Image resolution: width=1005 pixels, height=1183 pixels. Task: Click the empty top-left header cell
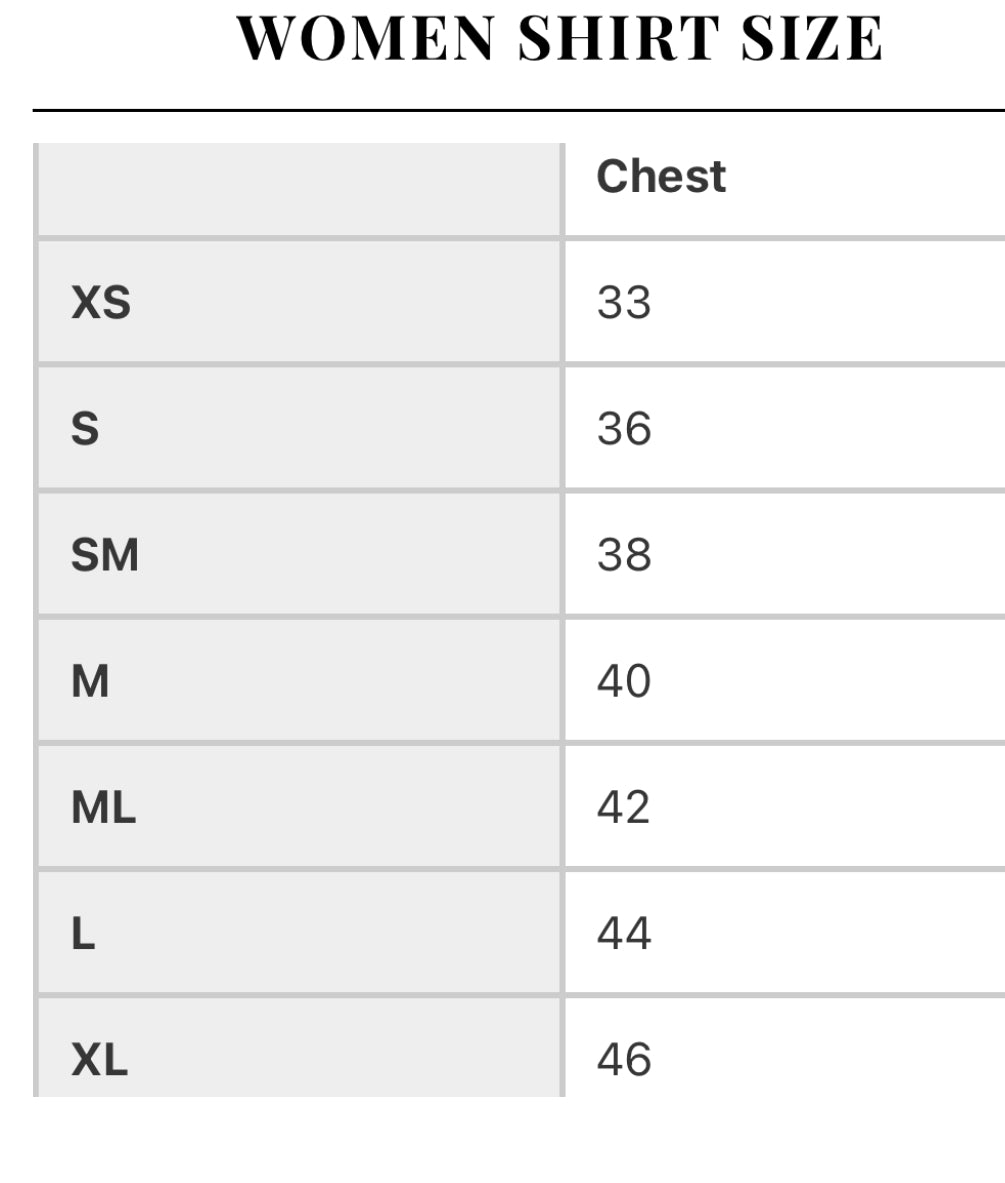pyautogui.click(x=298, y=190)
